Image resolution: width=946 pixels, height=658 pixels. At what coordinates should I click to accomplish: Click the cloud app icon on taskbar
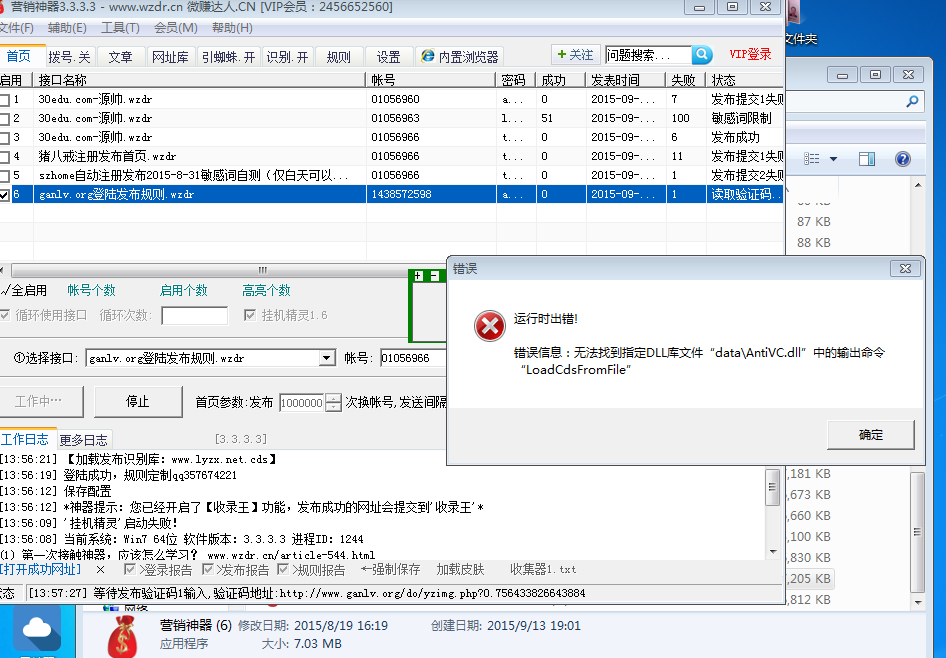37,628
